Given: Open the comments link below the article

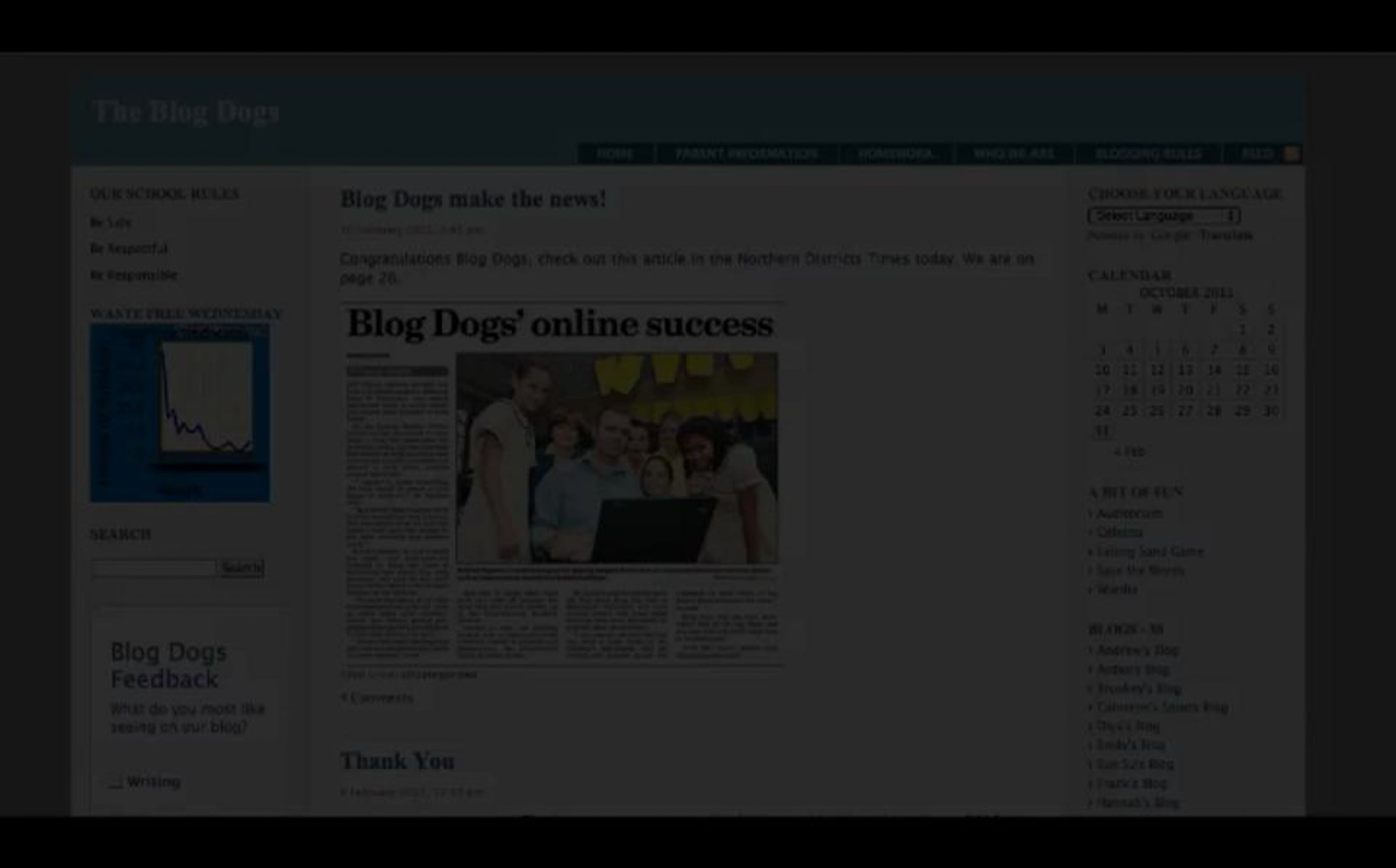Looking at the screenshot, I should pos(377,698).
